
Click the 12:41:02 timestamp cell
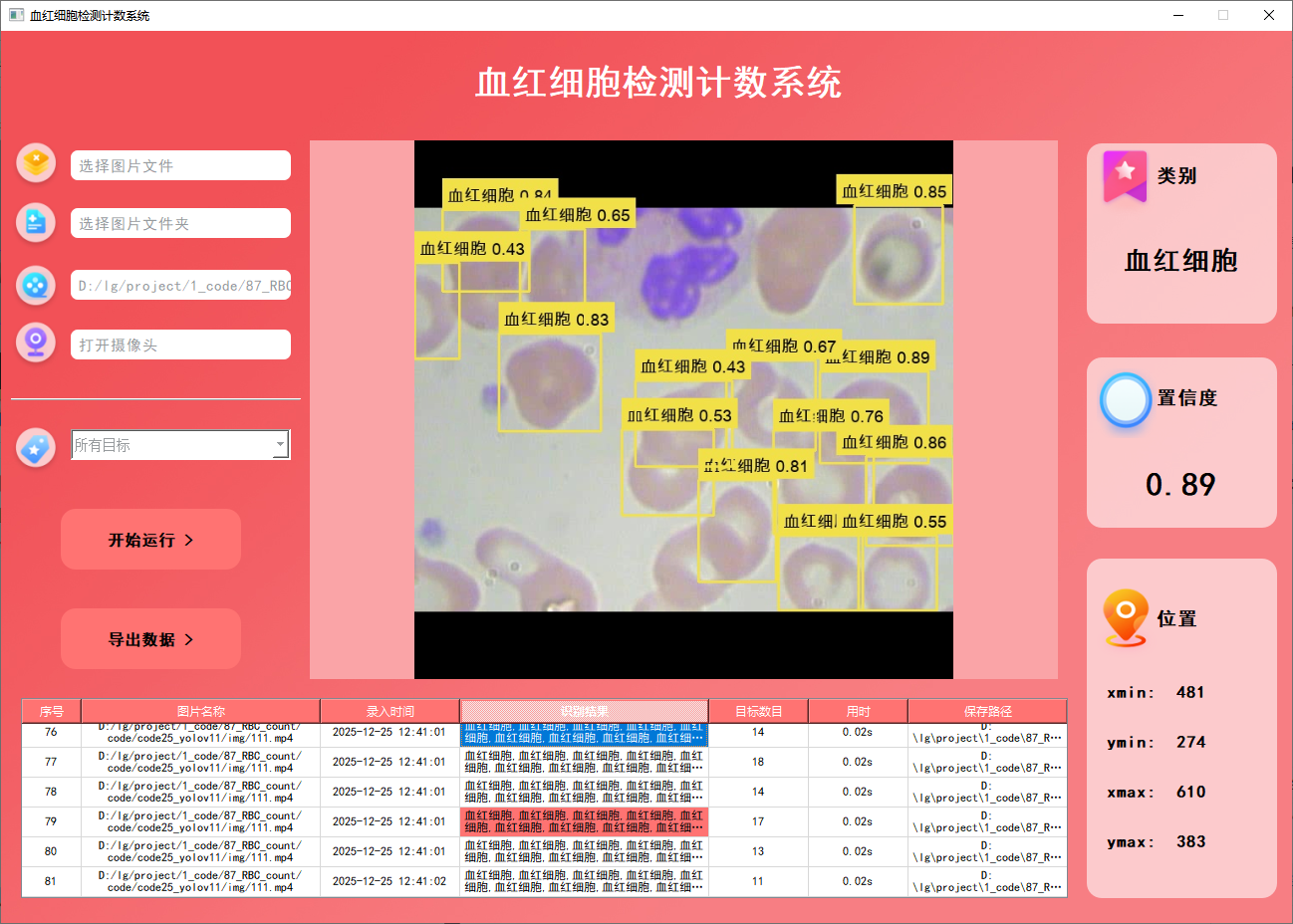tap(389, 881)
